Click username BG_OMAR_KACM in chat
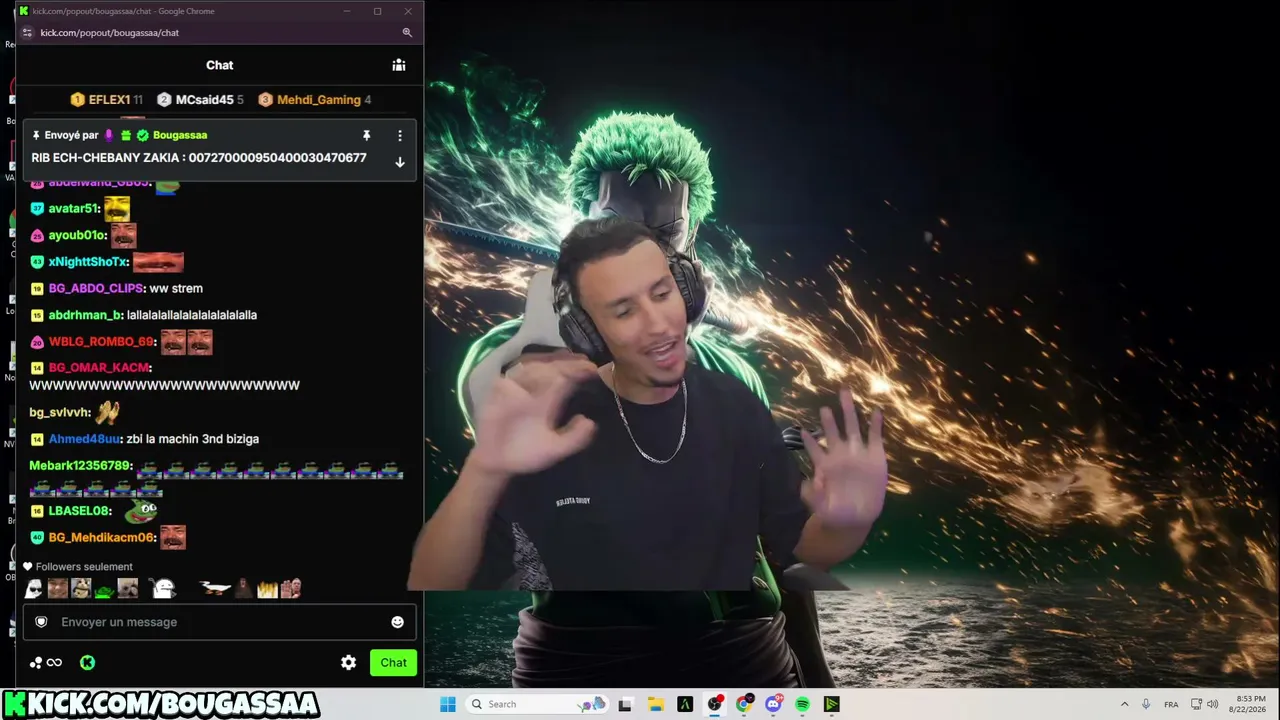 click(99, 368)
